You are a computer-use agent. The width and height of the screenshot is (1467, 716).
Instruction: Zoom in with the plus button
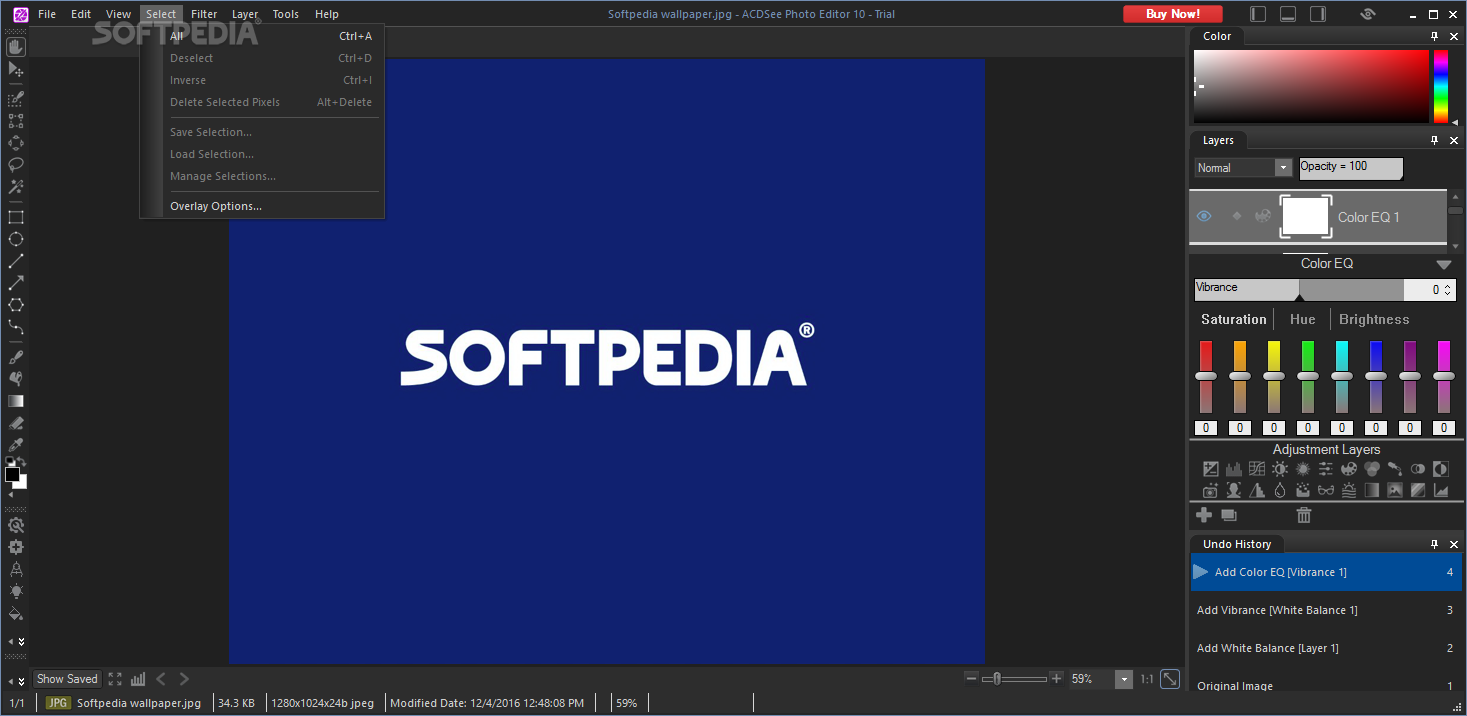(1056, 678)
